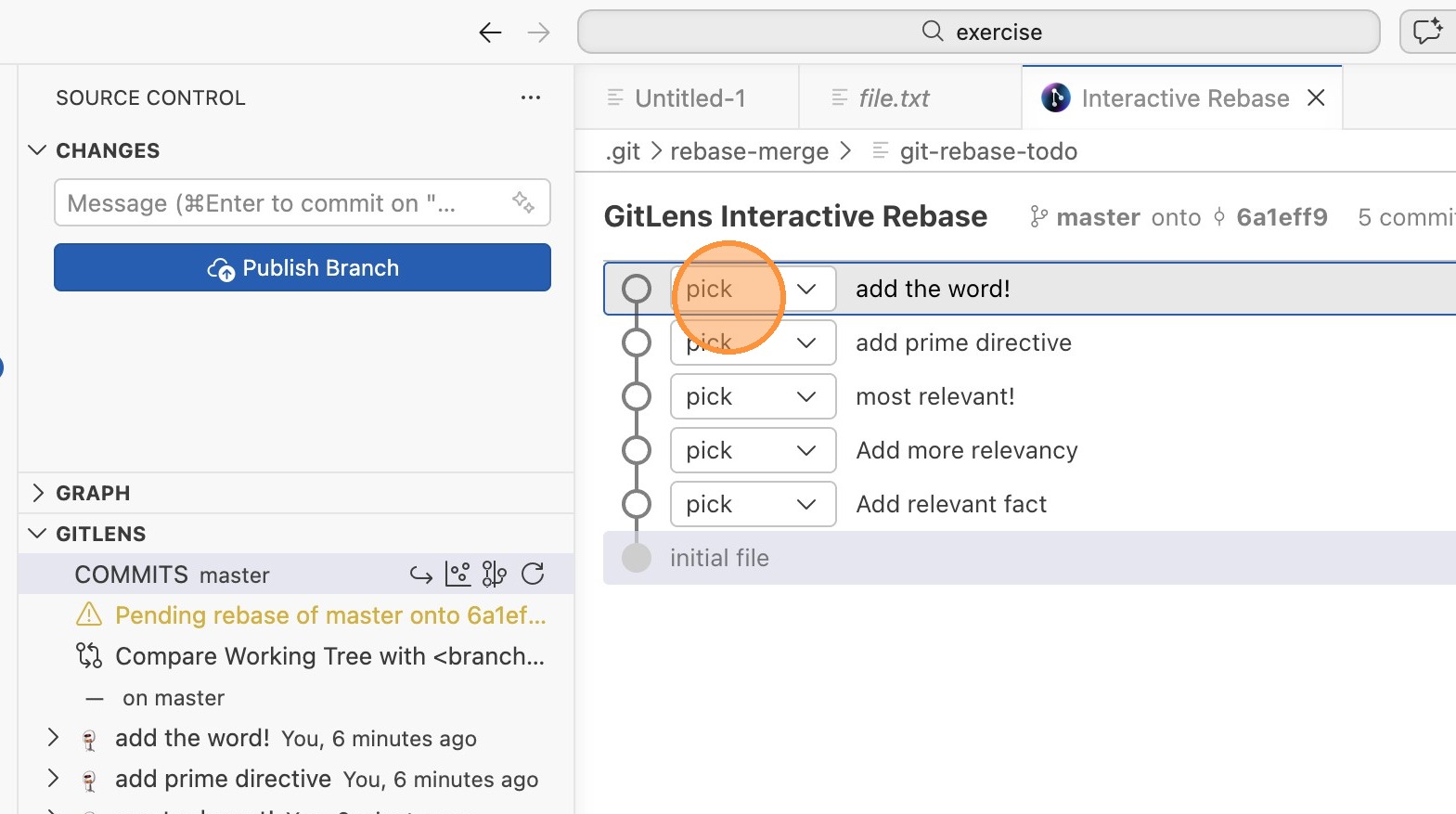The width and height of the screenshot is (1456, 814).
Task: Expand the Graph section
Action: click(x=37, y=493)
